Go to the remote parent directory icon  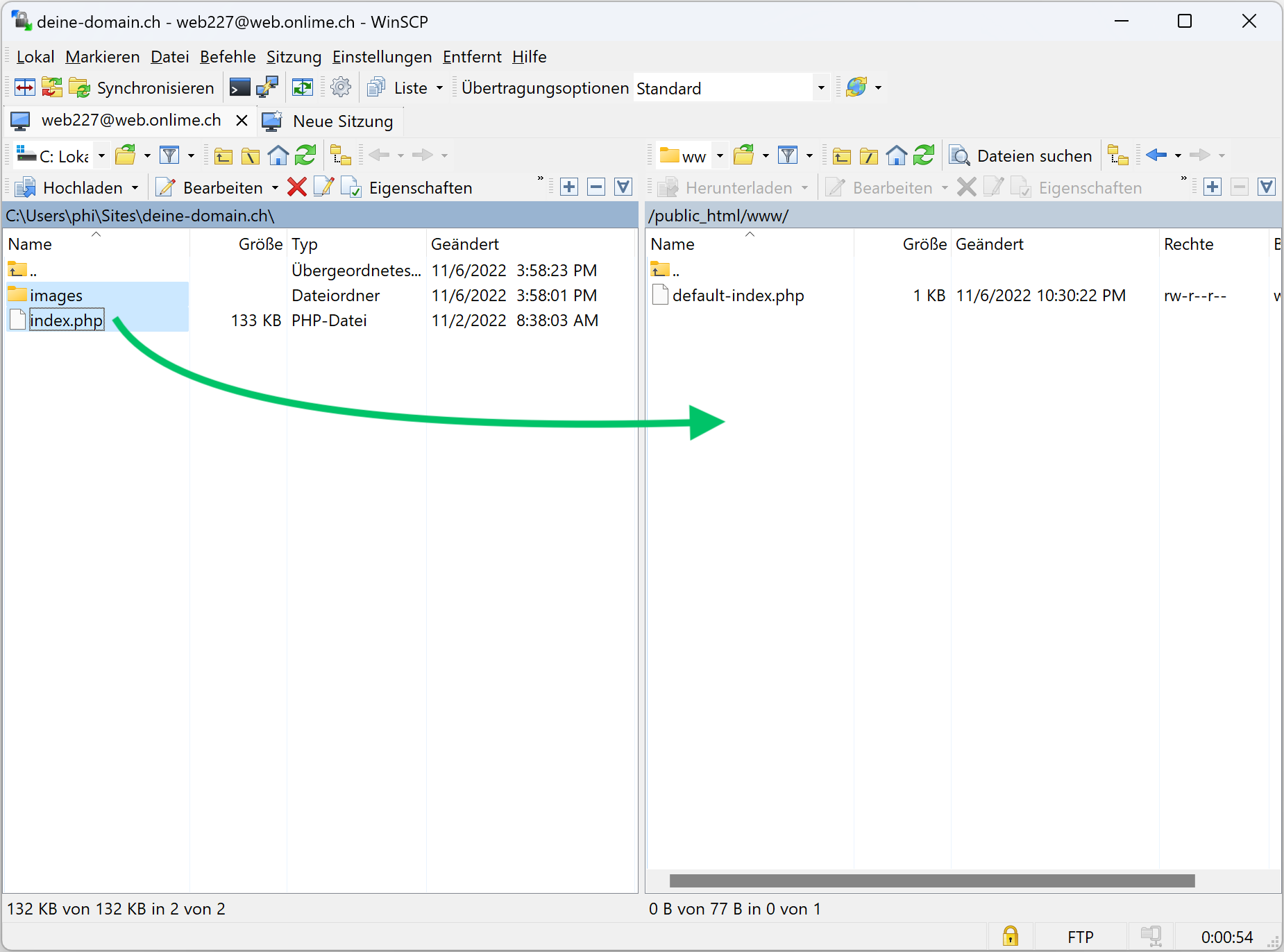point(842,155)
